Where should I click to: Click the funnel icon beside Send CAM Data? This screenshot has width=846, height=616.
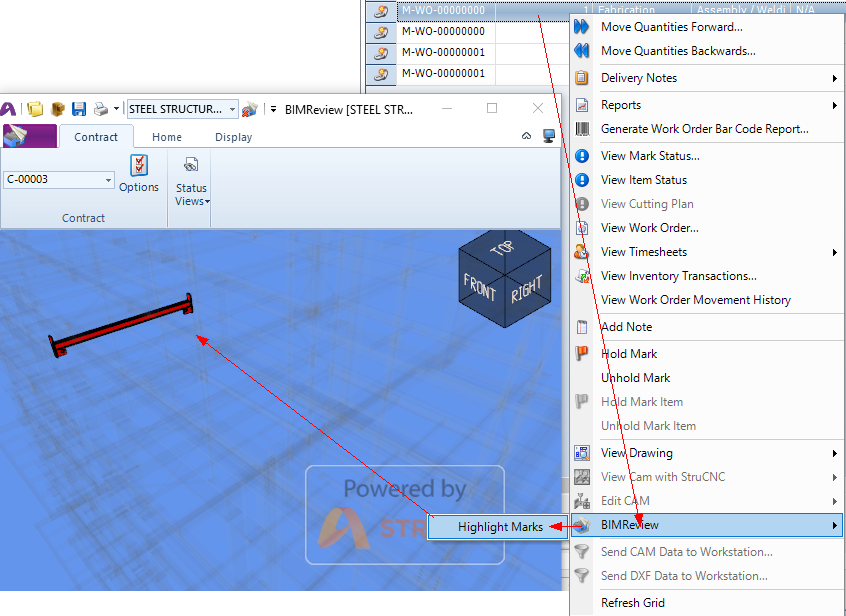click(x=582, y=551)
